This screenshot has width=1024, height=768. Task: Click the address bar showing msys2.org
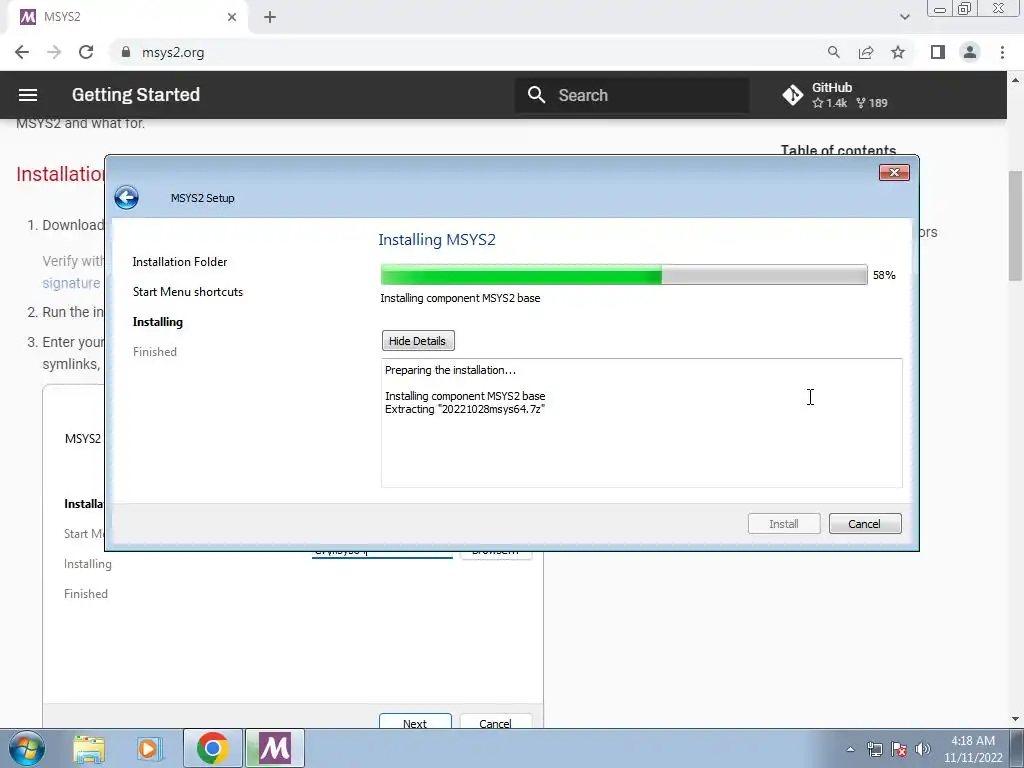click(470, 52)
